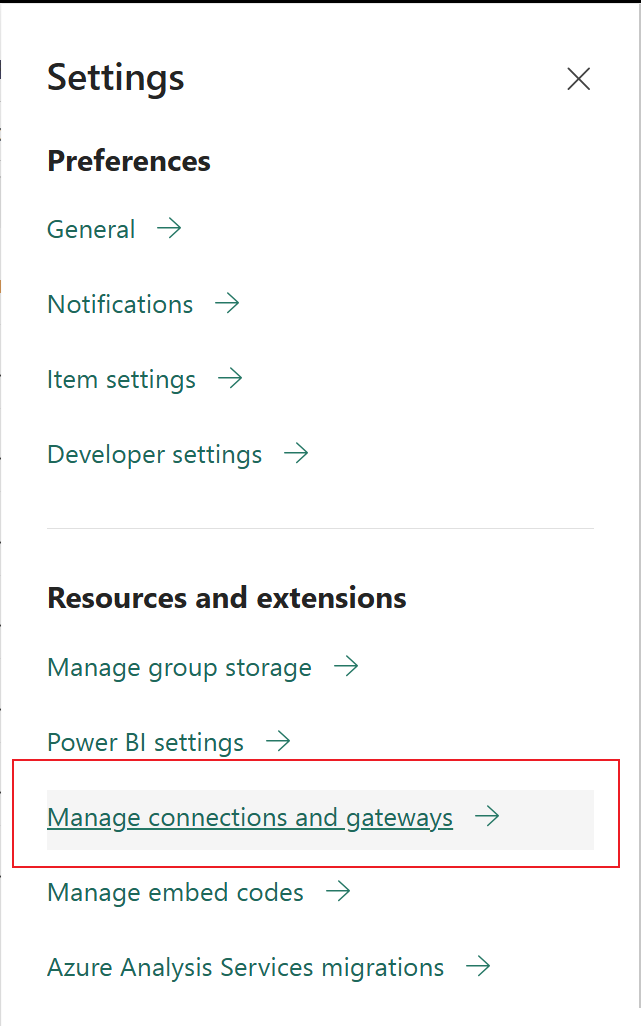
Task: Click arrow next to Manage connections and gateways
Action: click(487, 817)
